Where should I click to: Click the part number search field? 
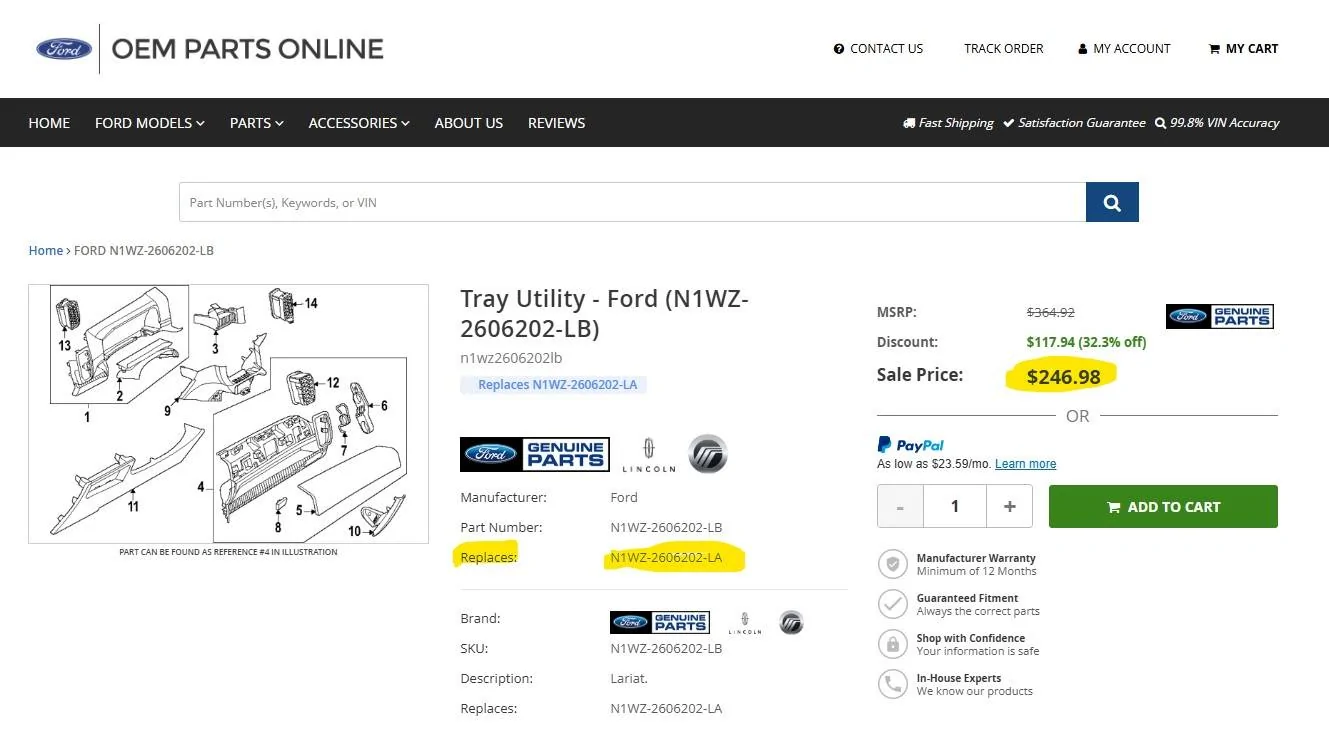[633, 202]
